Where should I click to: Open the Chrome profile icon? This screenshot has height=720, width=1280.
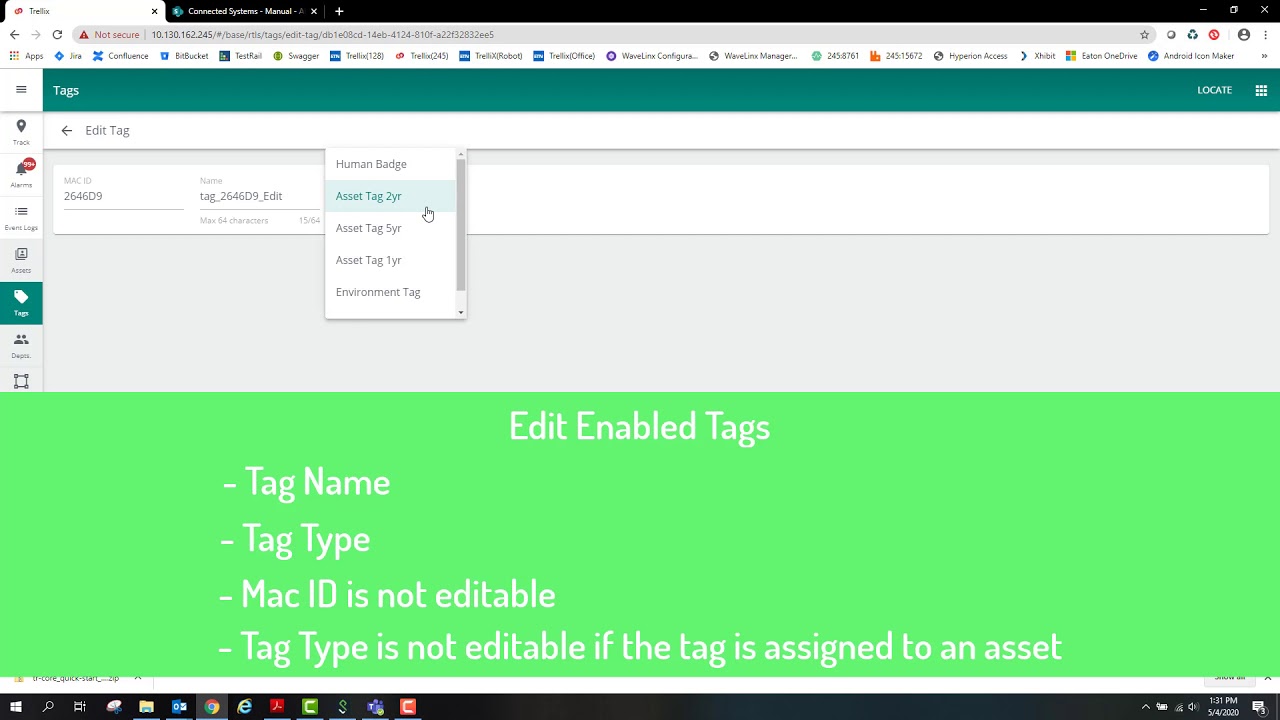[1244, 34]
